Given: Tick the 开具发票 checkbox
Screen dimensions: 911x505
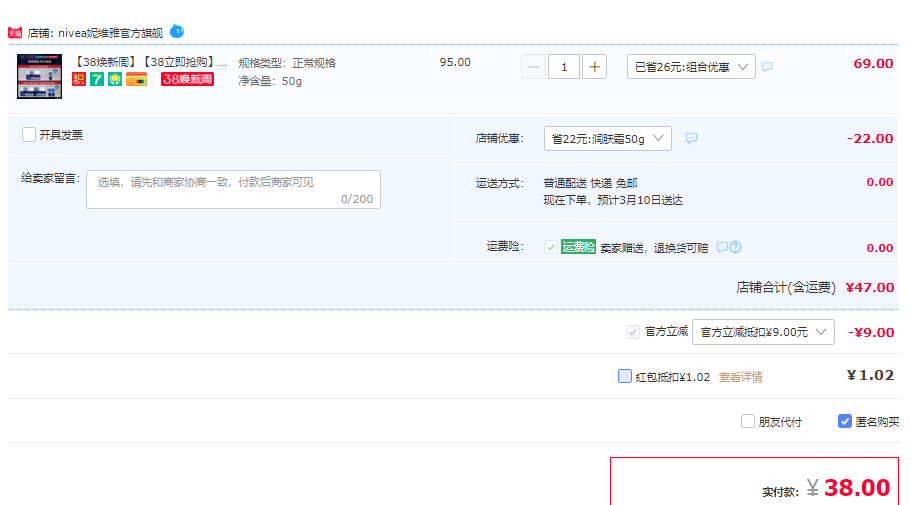Looking at the screenshot, I should point(29,135).
